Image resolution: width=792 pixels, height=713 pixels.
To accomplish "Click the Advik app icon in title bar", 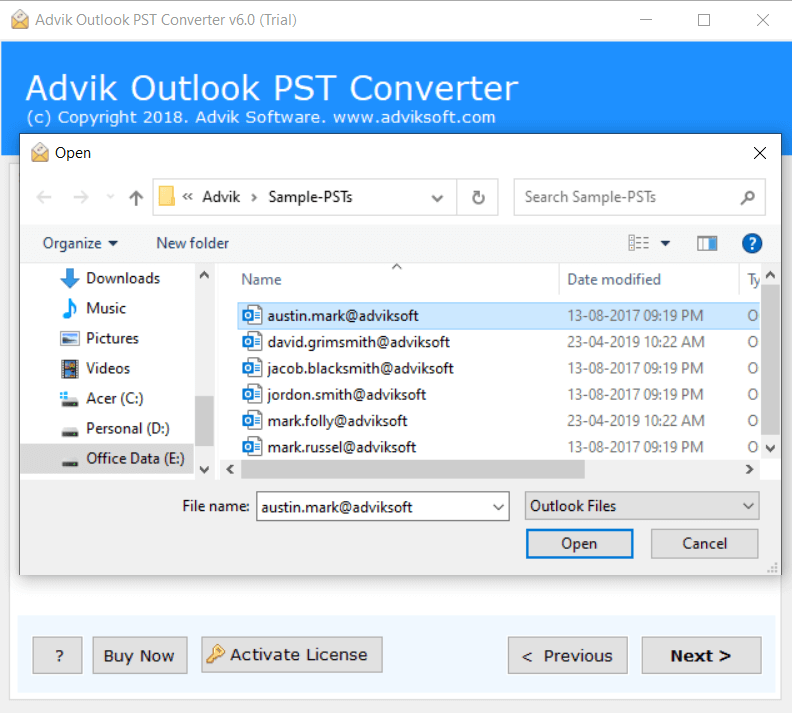I will click(x=20, y=19).
